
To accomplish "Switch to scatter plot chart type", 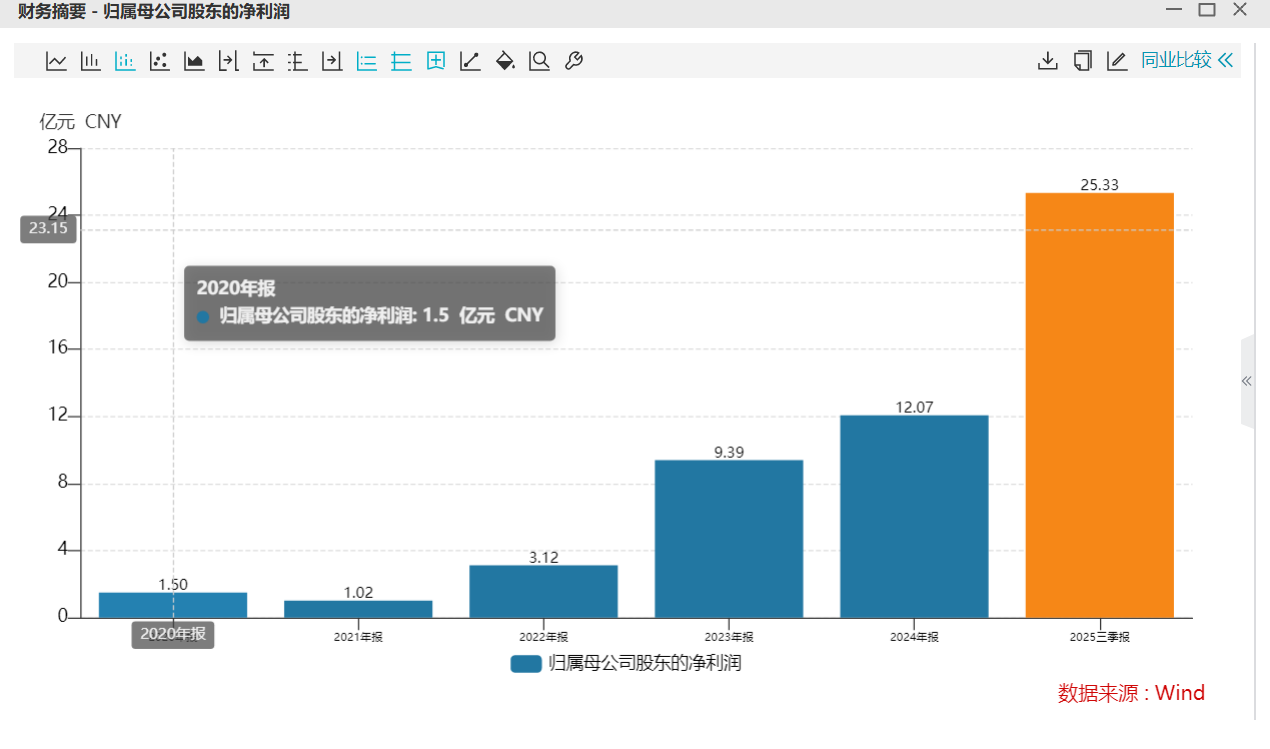I will coord(159,61).
